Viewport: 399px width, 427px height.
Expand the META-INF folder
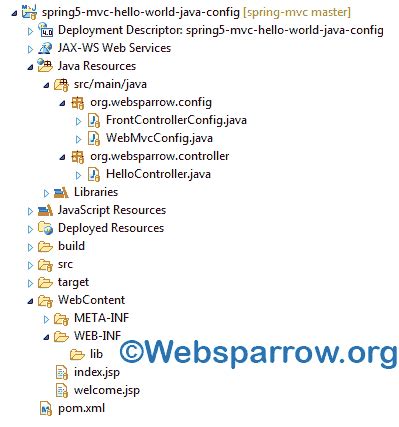point(46,319)
